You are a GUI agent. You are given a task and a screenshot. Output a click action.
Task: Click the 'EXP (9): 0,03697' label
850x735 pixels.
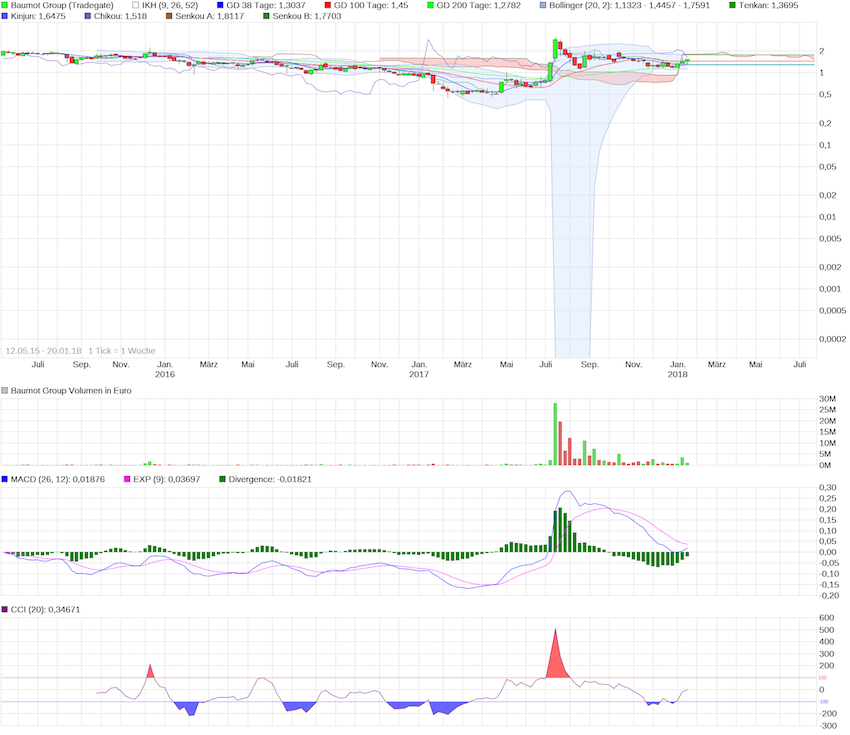click(x=167, y=480)
